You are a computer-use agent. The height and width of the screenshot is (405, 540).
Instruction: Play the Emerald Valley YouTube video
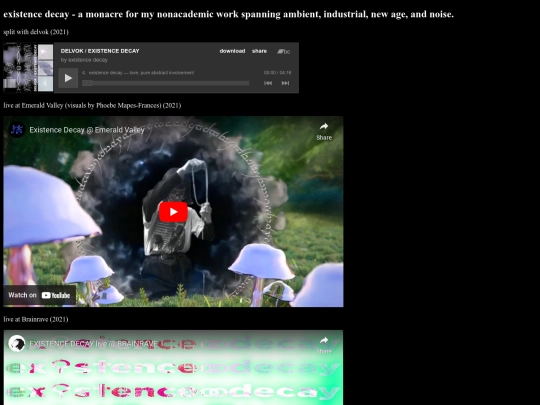[173, 212]
